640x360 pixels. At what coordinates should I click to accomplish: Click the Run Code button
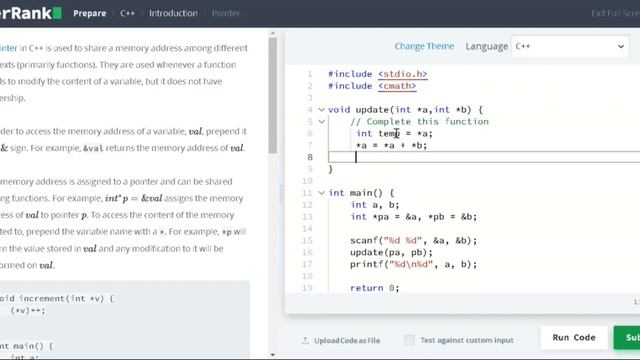point(574,338)
